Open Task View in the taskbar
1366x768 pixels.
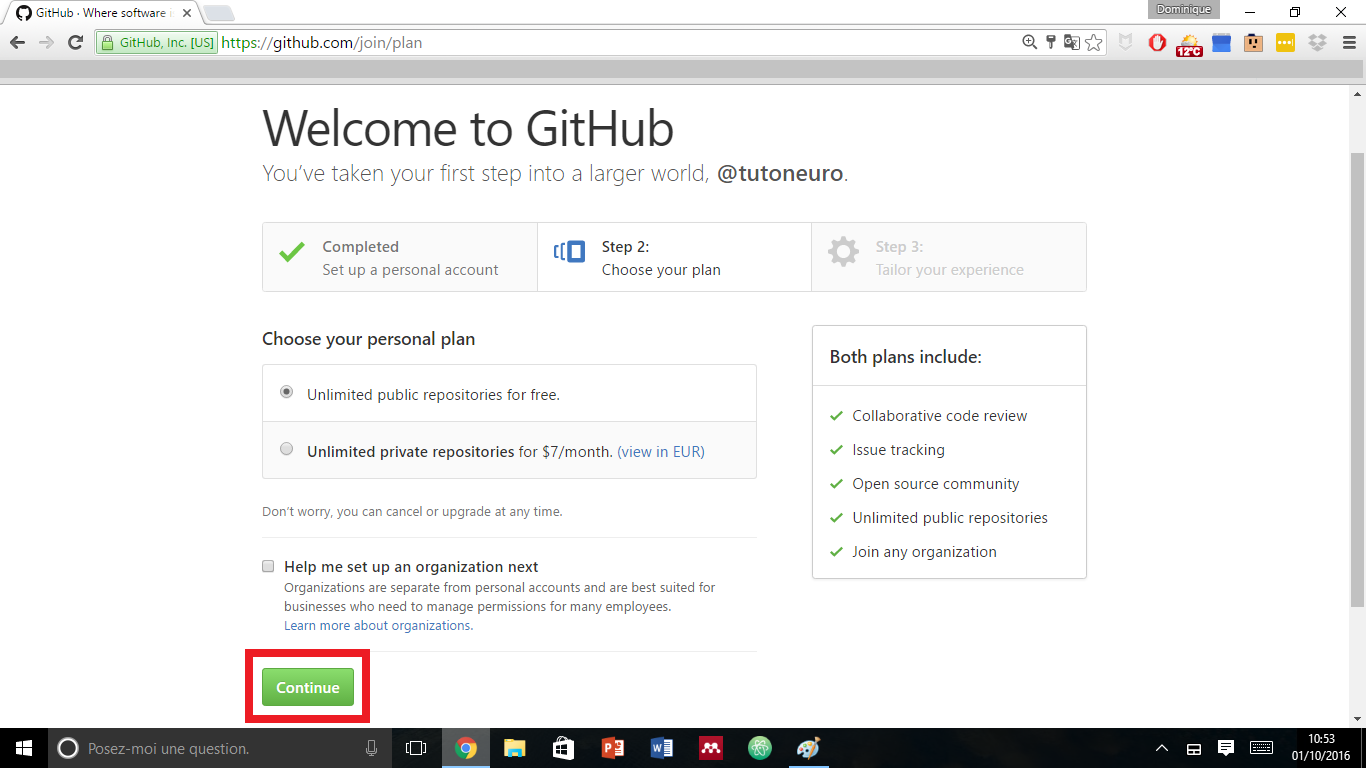tap(416, 748)
